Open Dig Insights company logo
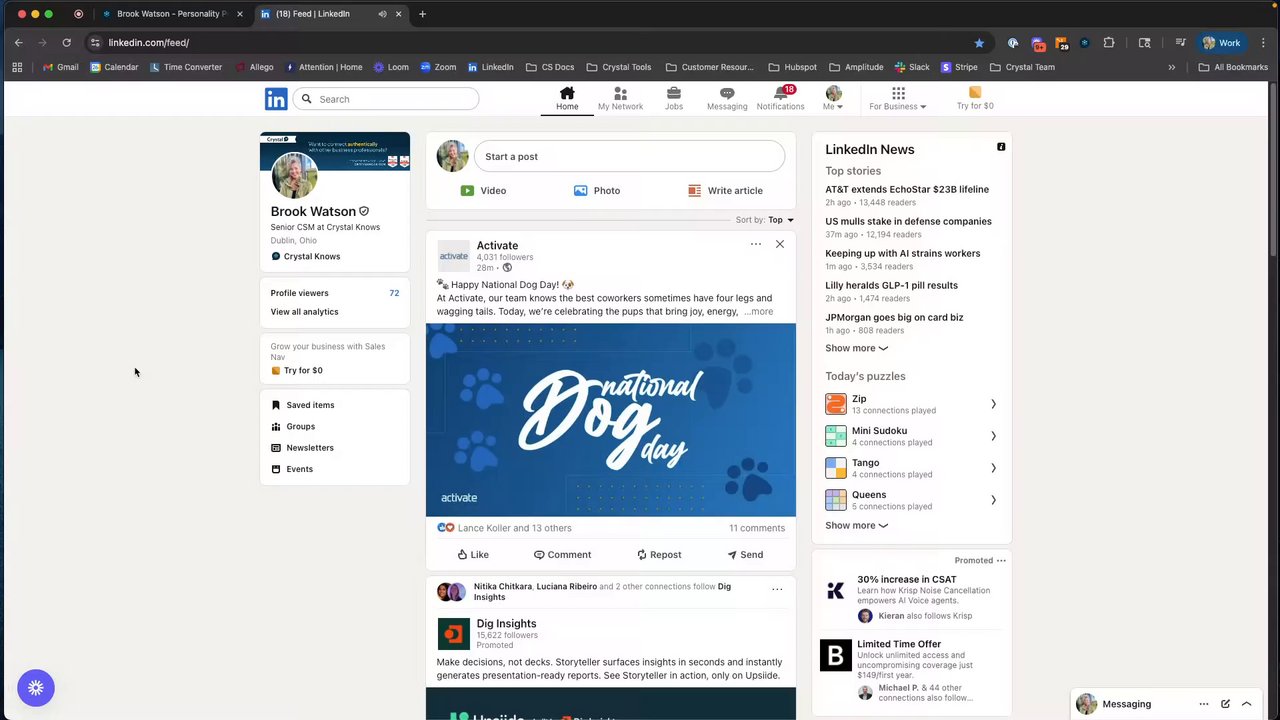The width and height of the screenshot is (1280, 720). click(453, 634)
